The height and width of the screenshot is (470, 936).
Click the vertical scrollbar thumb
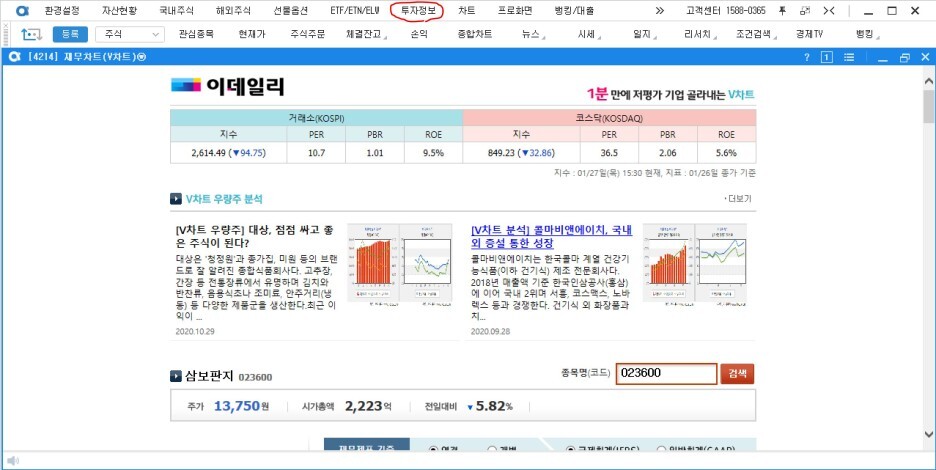929,106
